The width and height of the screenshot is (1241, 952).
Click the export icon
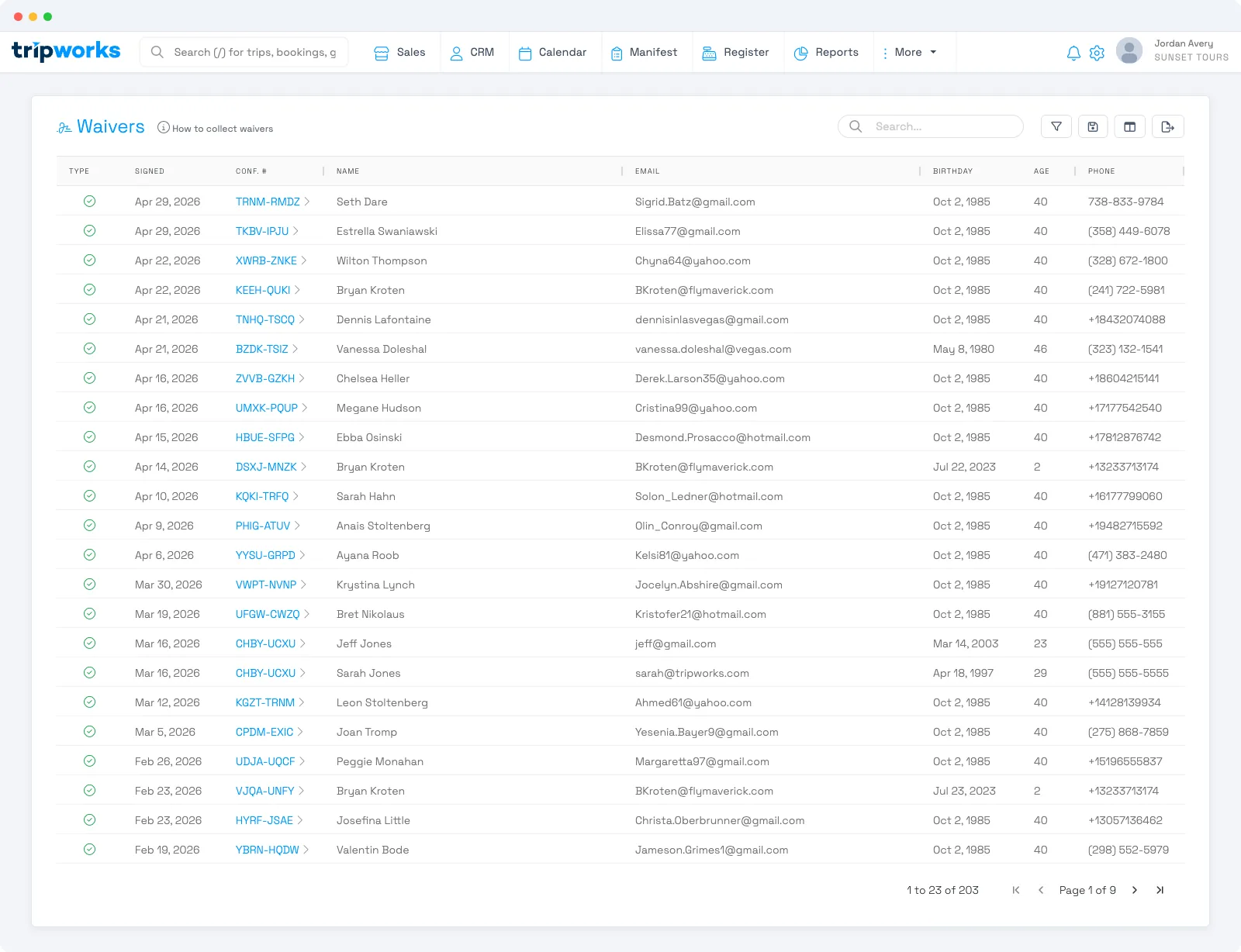[x=1168, y=126]
